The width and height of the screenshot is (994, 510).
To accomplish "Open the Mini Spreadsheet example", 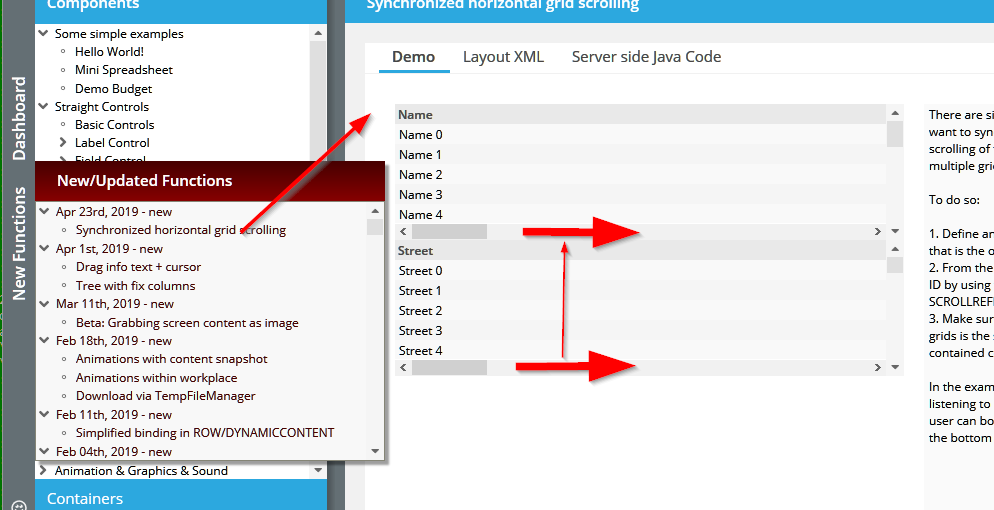I will point(124,70).
